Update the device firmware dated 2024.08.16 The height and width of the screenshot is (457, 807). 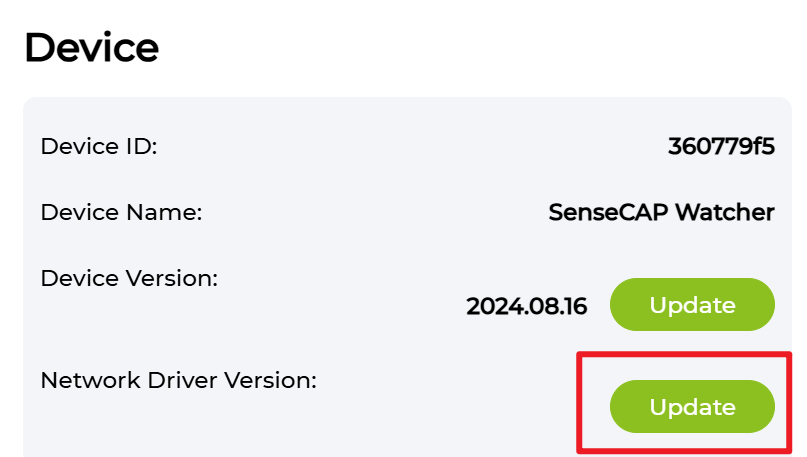coord(692,305)
